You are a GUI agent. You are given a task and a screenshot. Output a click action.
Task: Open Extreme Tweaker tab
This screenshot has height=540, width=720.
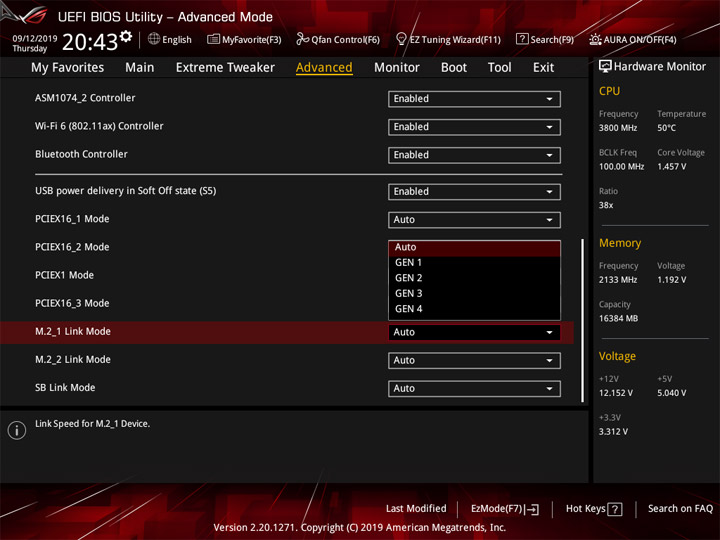pyautogui.click(x=225, y=68)
